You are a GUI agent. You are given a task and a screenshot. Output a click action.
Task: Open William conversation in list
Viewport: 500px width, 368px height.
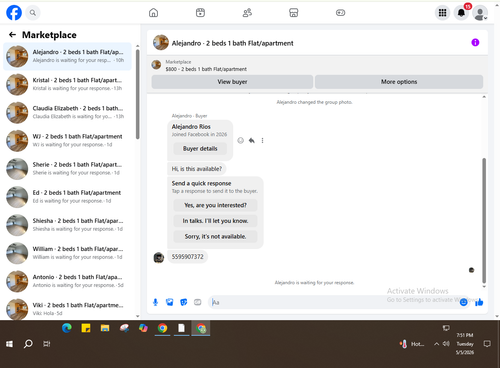68,253
